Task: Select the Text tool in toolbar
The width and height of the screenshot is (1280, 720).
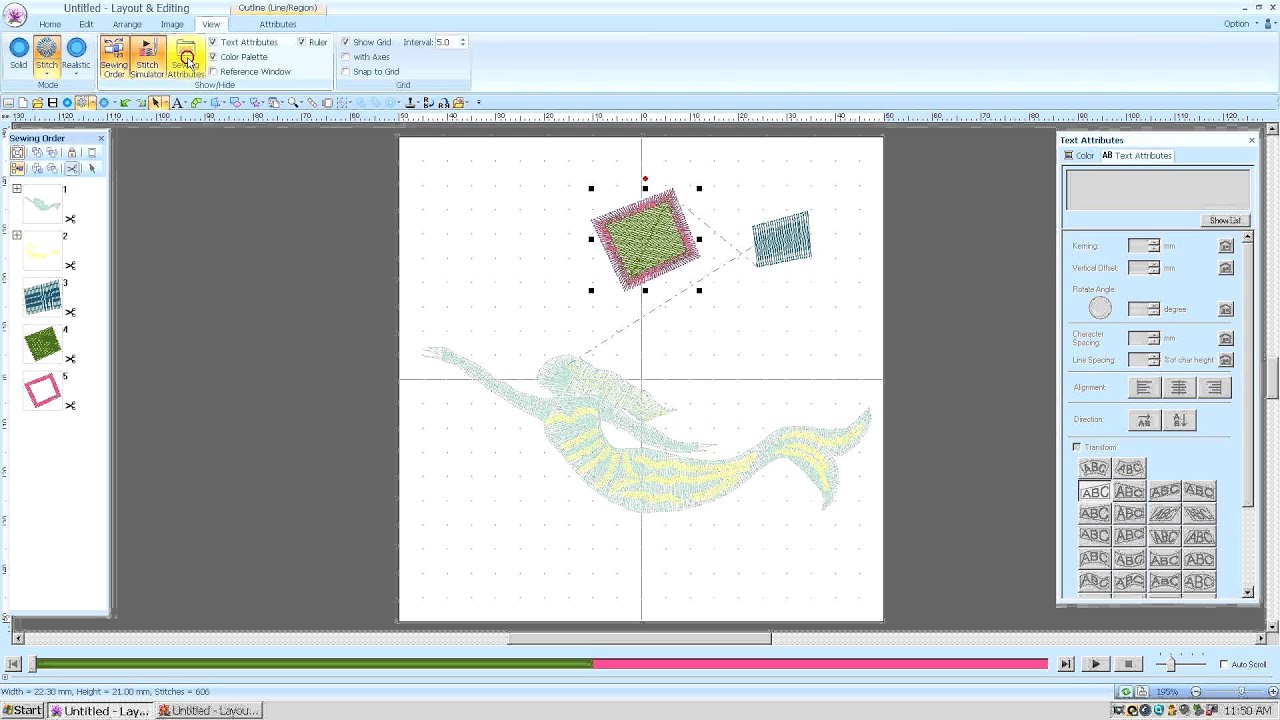Action: pyautogui.click(x=177, y=102)
